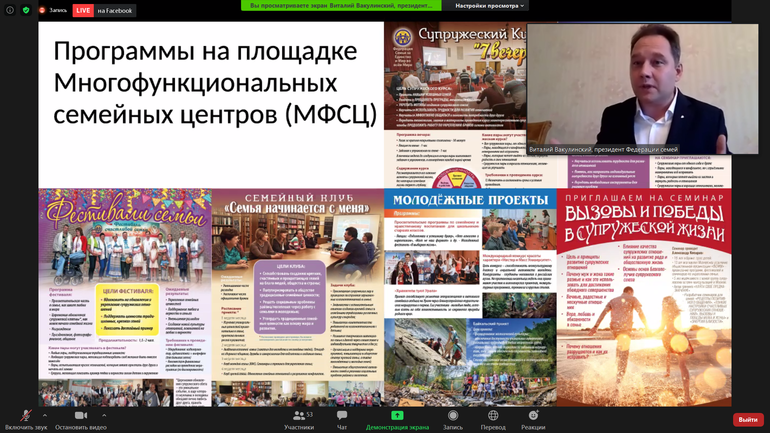Click the Семейный клуб poster

298,298
